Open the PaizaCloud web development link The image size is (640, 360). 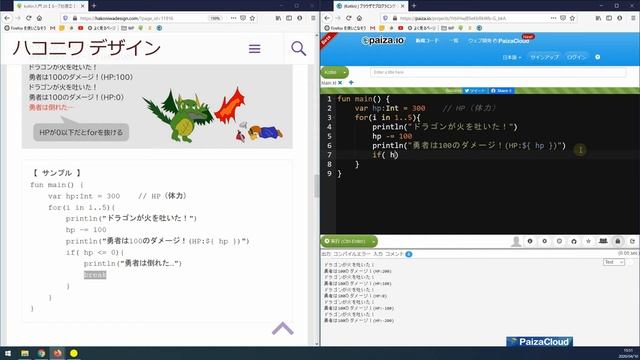499,41
